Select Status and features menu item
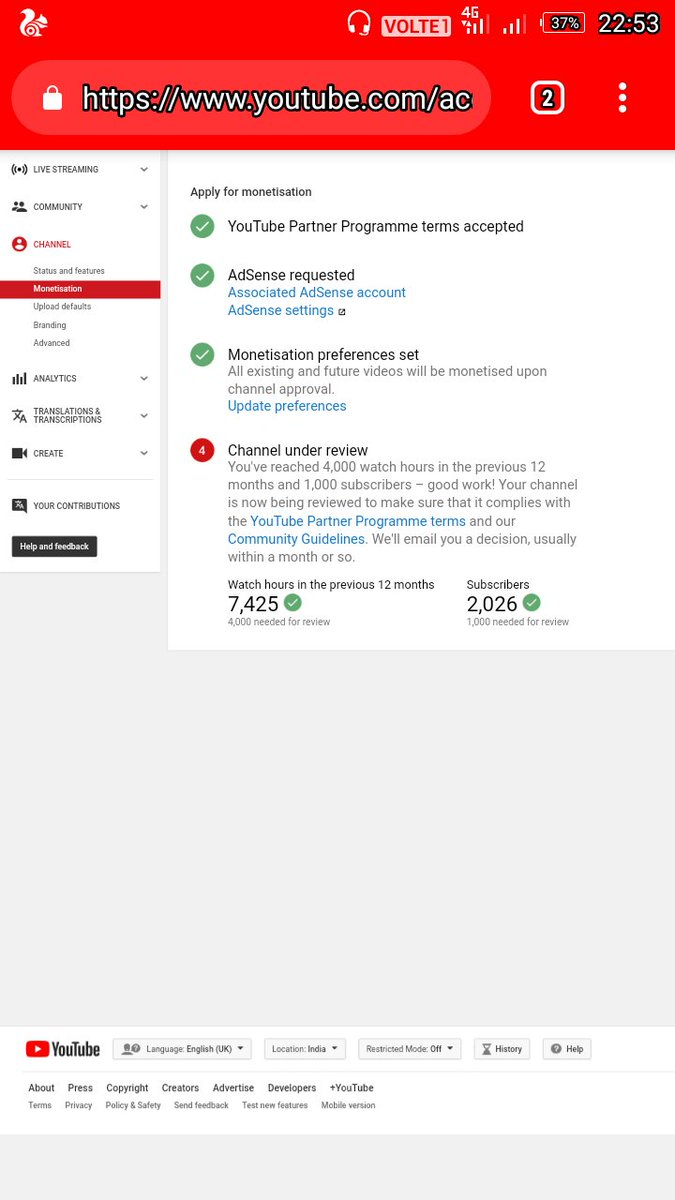Viewport: 675px width, 1200px height. (69, 271)
